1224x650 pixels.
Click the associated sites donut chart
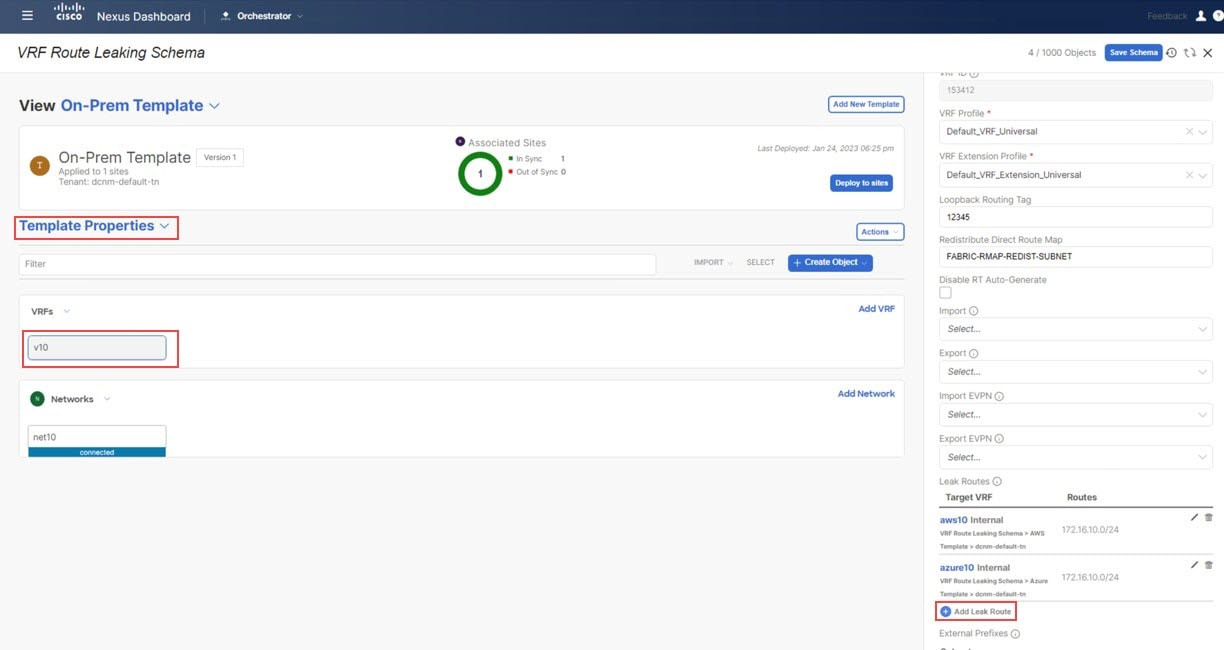480,174
